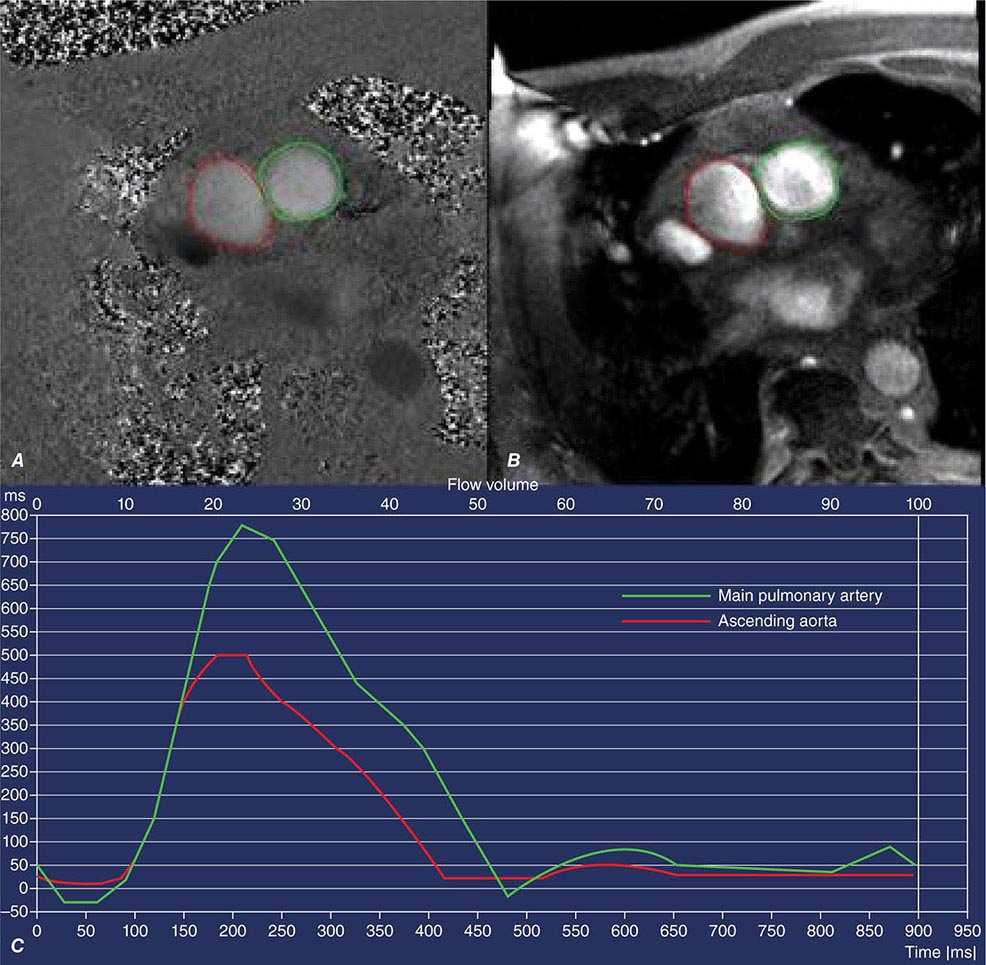986x965 pixels.
Task: Select the "Ascending aorta" legend label
Action: (774, 621)
